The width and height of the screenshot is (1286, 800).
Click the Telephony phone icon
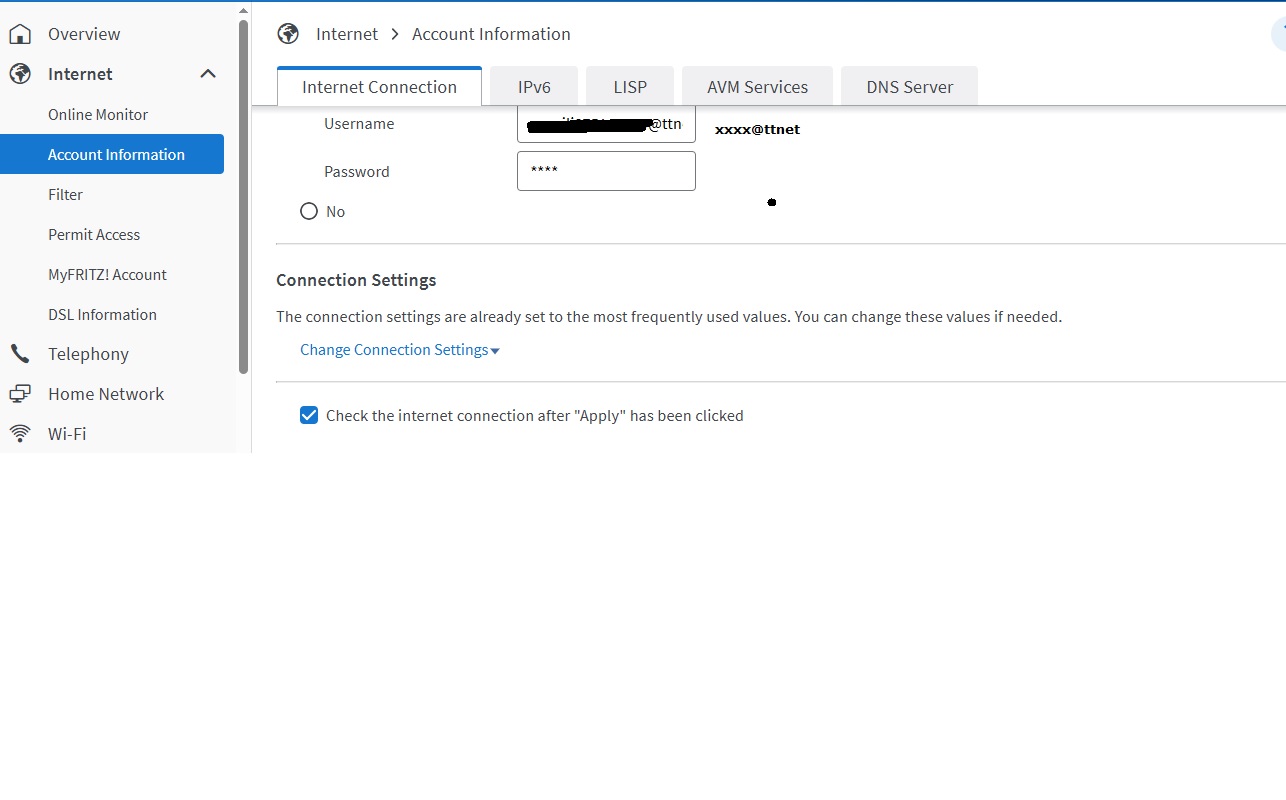[19, 354]
